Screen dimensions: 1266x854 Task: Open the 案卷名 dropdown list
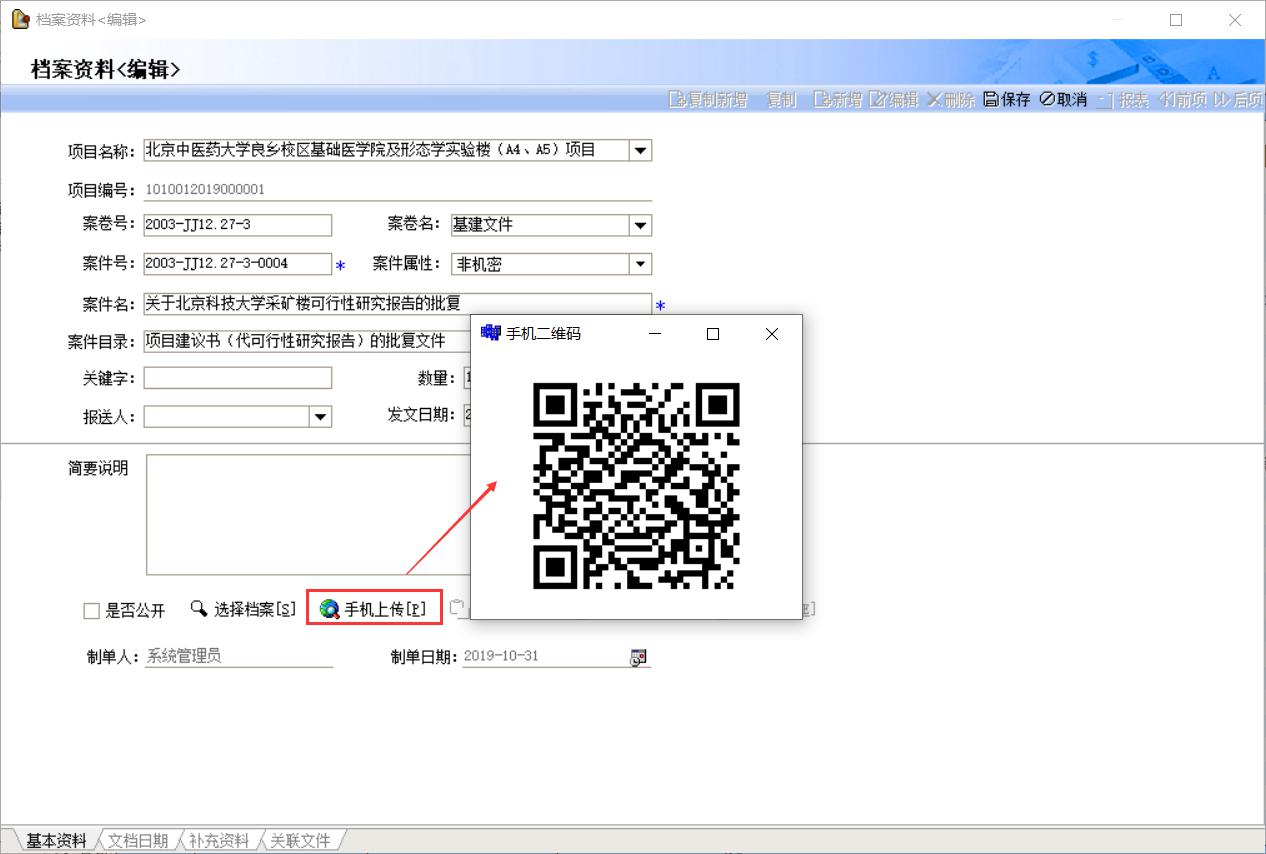640,226
